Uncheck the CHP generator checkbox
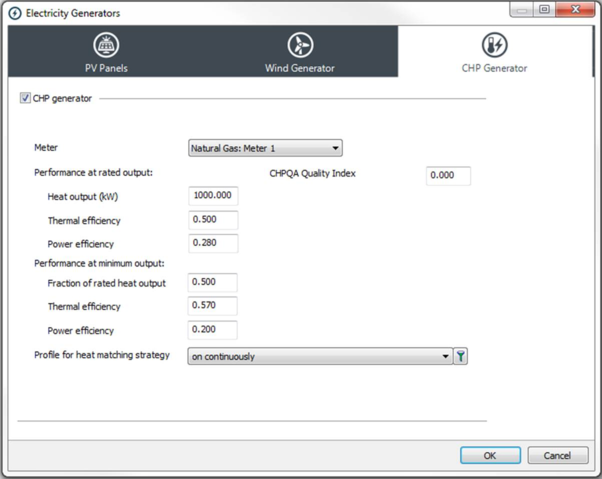This screenshot has width=602, height=479. 25,98
